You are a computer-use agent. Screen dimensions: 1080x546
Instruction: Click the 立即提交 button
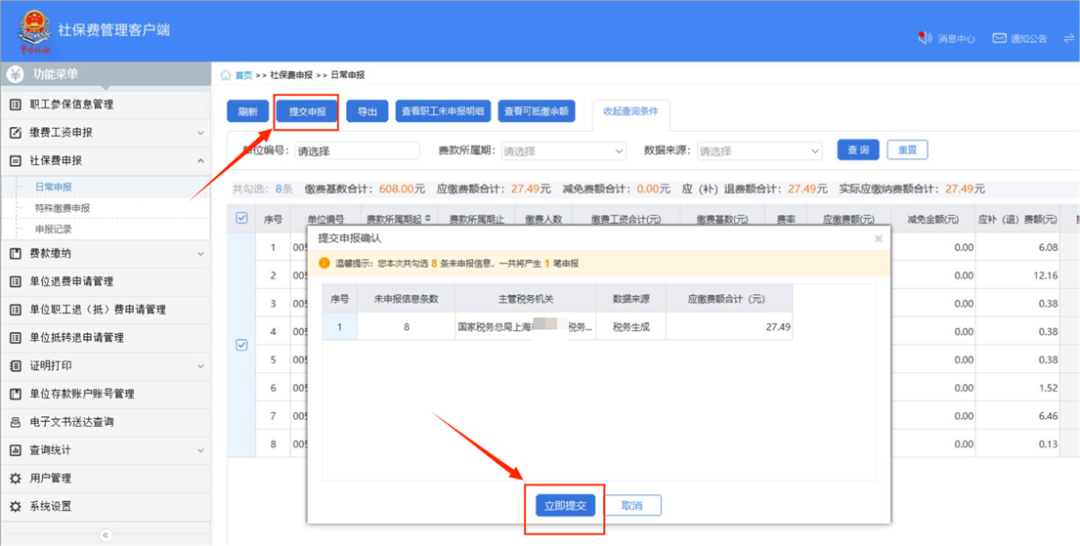pyautogui.click(x=565, y=506)
